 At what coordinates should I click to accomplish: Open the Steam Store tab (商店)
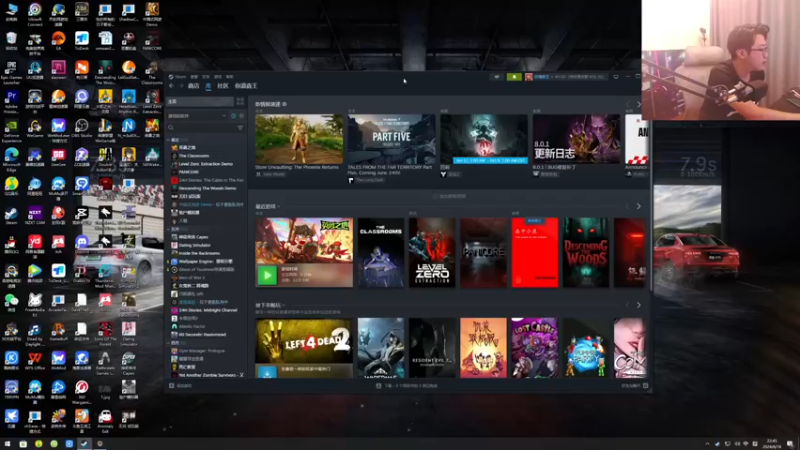(x=193, y=86)
